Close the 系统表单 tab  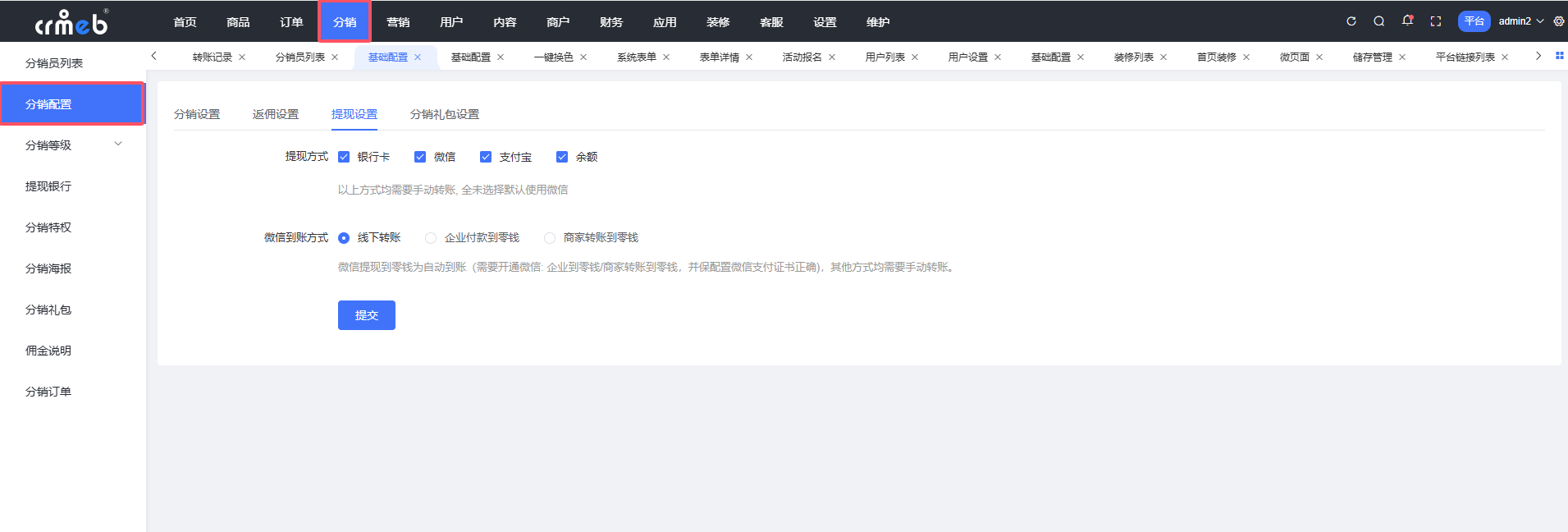tap(666, 57)
